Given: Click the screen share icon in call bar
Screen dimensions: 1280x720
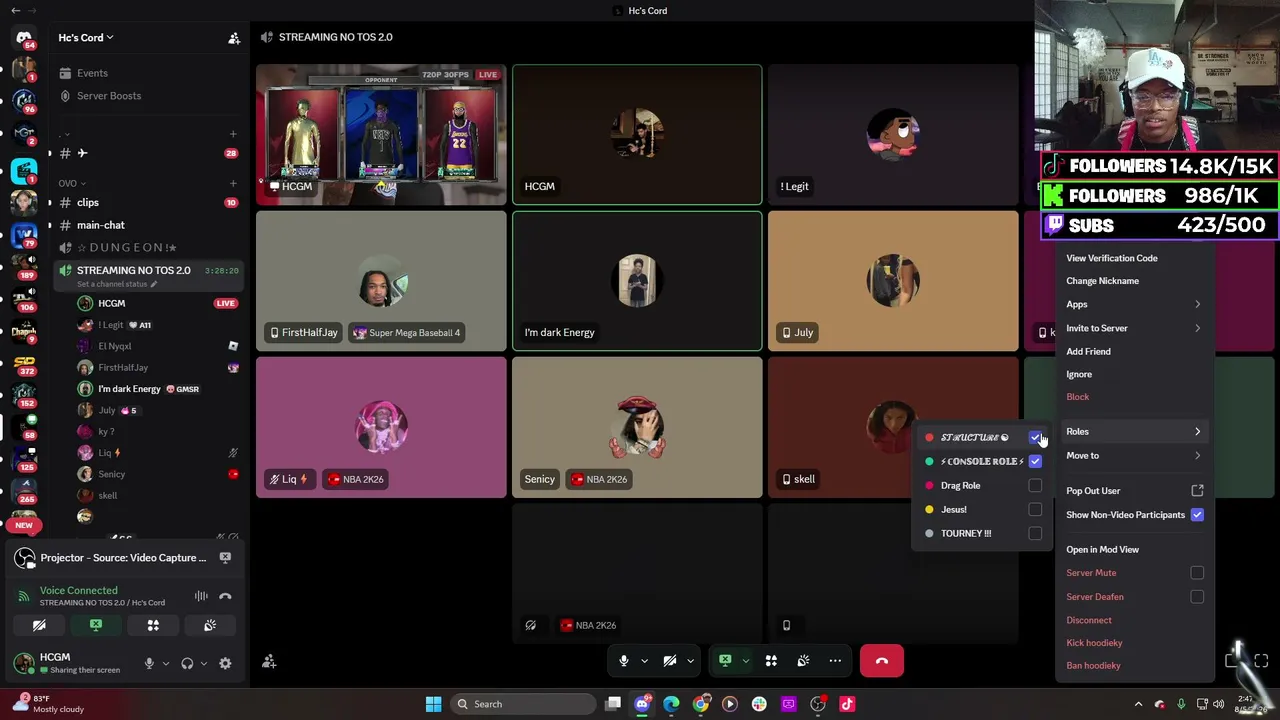Looking at the screenshot, I should 725,661.
